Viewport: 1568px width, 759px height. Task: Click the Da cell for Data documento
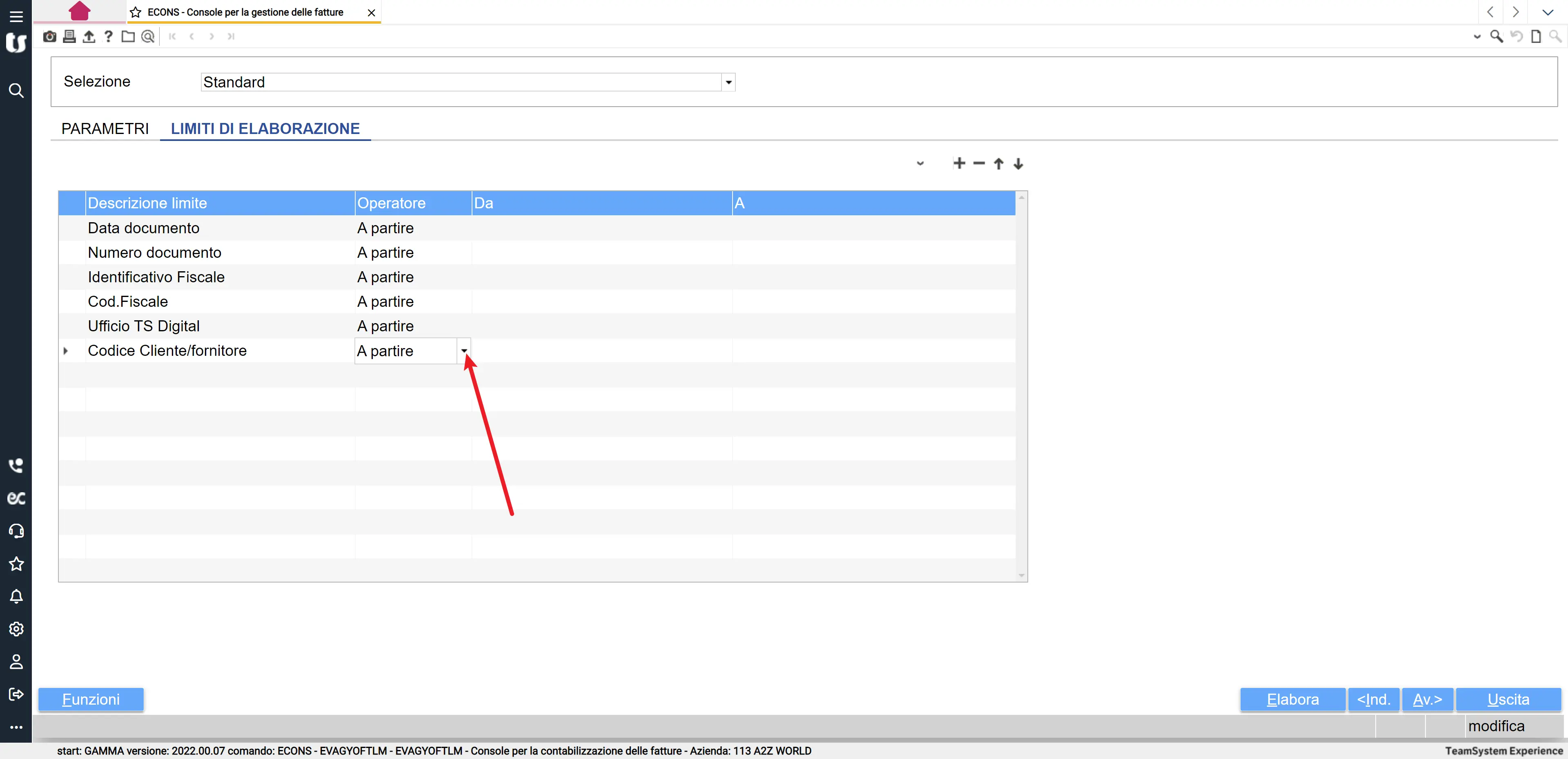pos(601,228)
